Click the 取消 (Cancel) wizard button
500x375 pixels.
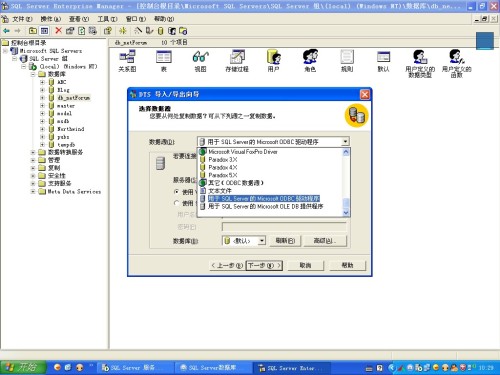click(x=305, y=265)
